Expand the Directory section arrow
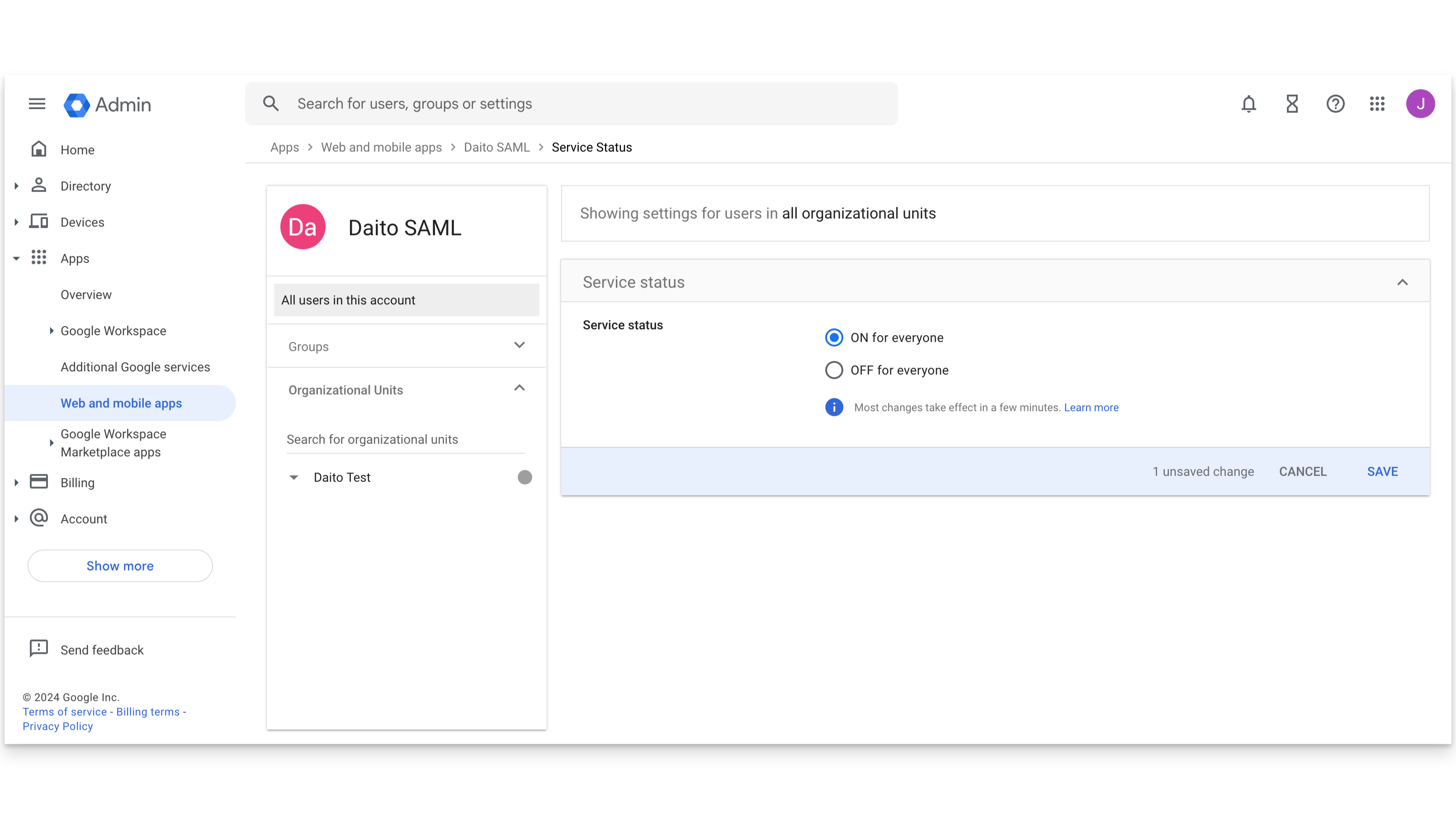Screen dimensions: 1456x819 tap(16, 186)
